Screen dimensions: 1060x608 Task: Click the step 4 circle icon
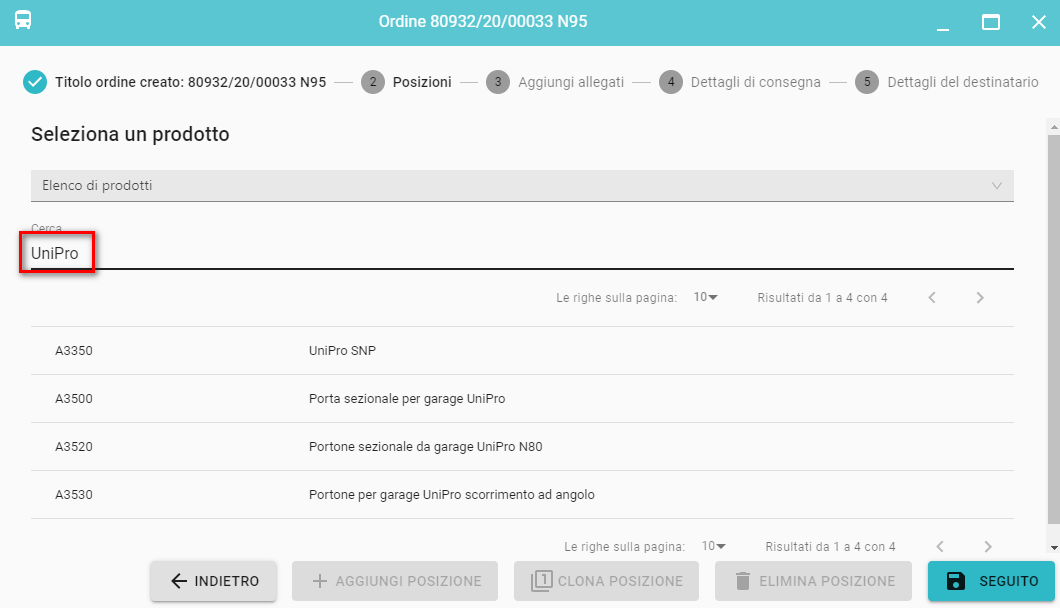pyautogui.click(x=671, y=82)
